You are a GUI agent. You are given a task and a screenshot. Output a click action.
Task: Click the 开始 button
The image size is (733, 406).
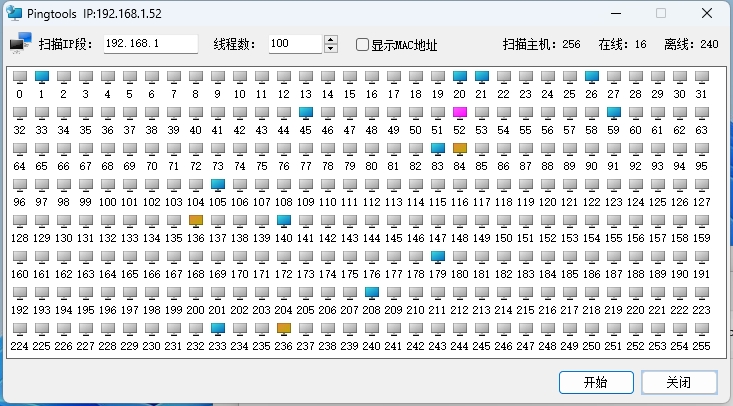(x=596, y=383)
